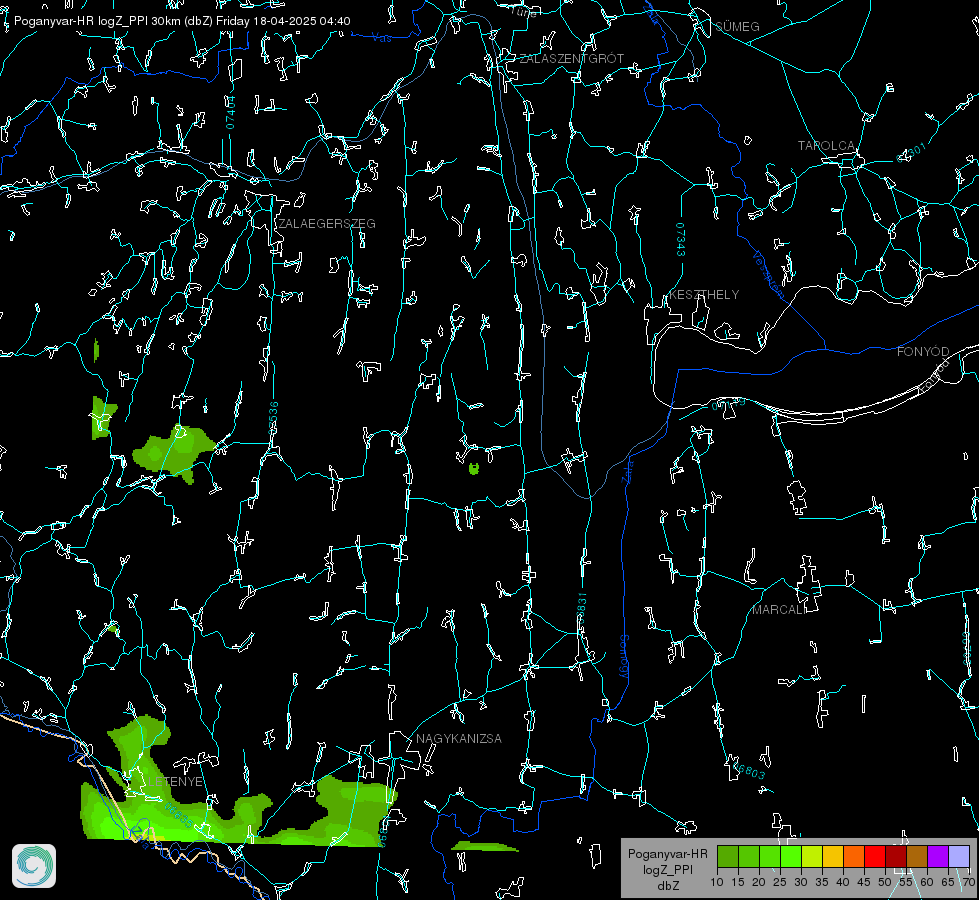The image size is (979, 900).
Task: Click the tiny isolated green echo at map center
Action: [474, 468]
